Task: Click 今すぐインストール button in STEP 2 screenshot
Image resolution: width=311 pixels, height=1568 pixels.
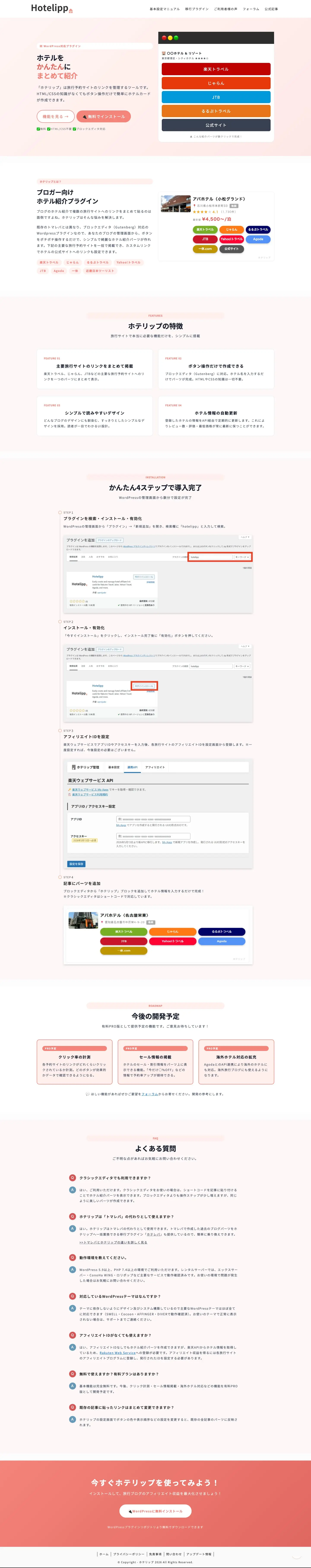Action: tap(144, 686)
